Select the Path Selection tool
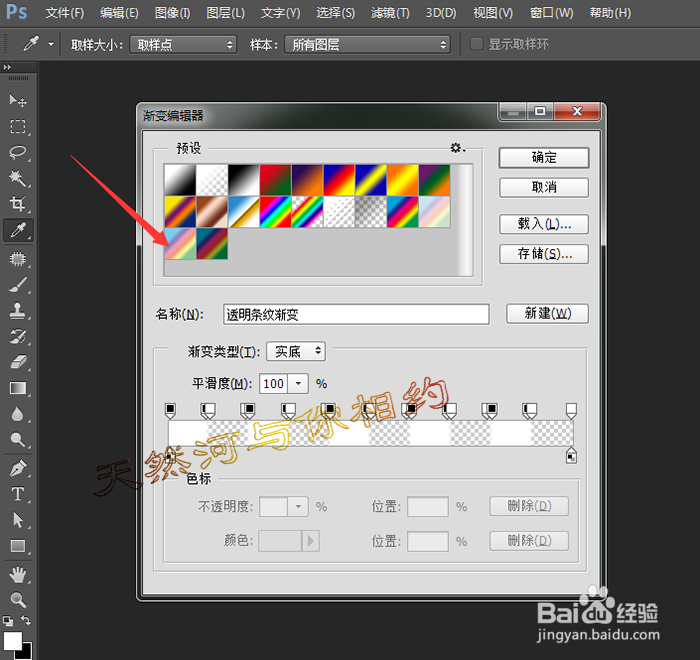 pyautogui.click(x=18, y=520)
